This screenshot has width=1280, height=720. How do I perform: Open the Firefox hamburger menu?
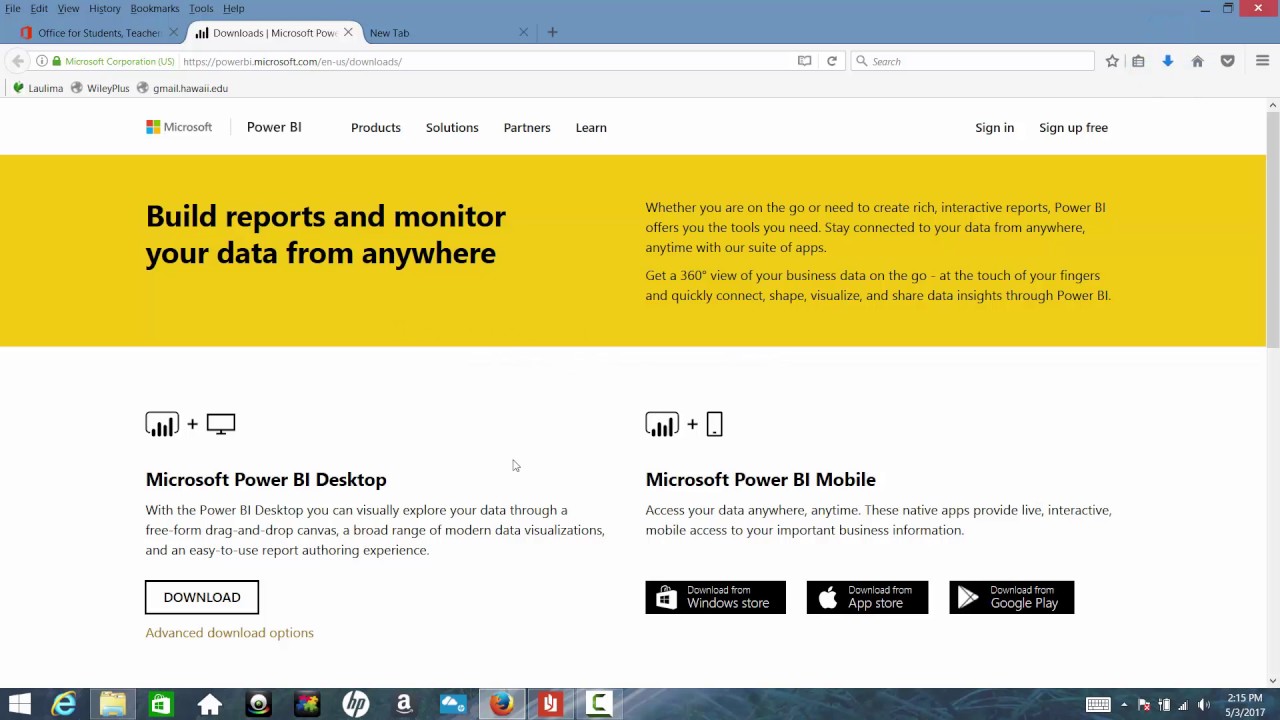point(1262,61)
